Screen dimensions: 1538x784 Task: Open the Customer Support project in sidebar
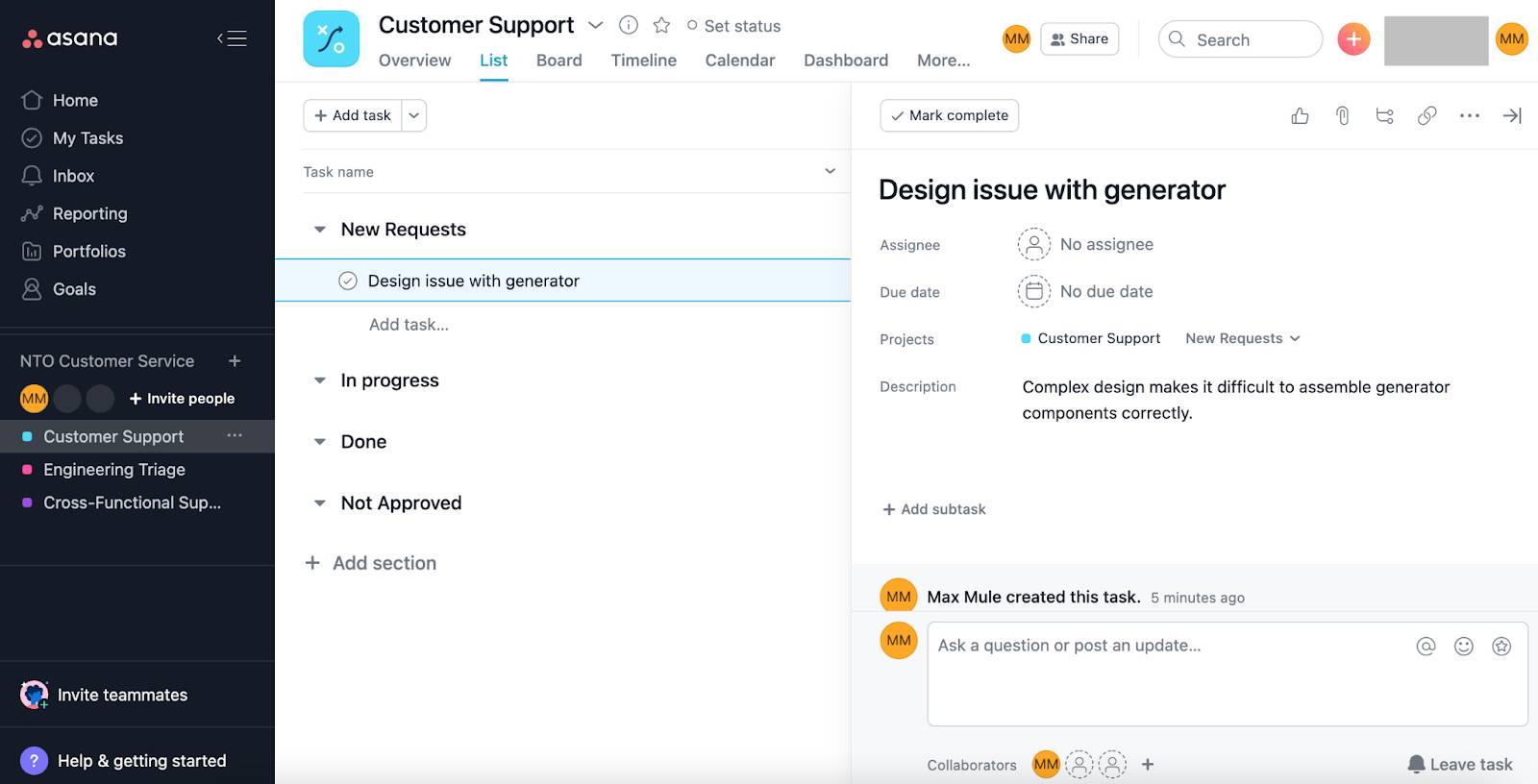click(x=113, y=436)
